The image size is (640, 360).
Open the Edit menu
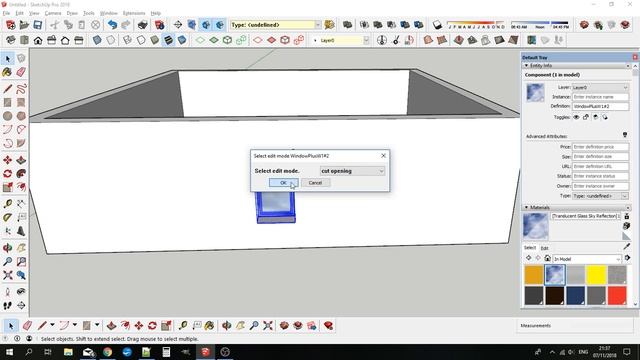pyautogui.click(x=19, y=13)
